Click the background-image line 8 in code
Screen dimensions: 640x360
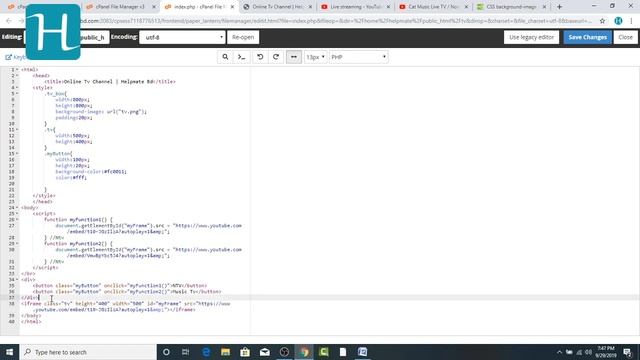click(x=101, y=111)
